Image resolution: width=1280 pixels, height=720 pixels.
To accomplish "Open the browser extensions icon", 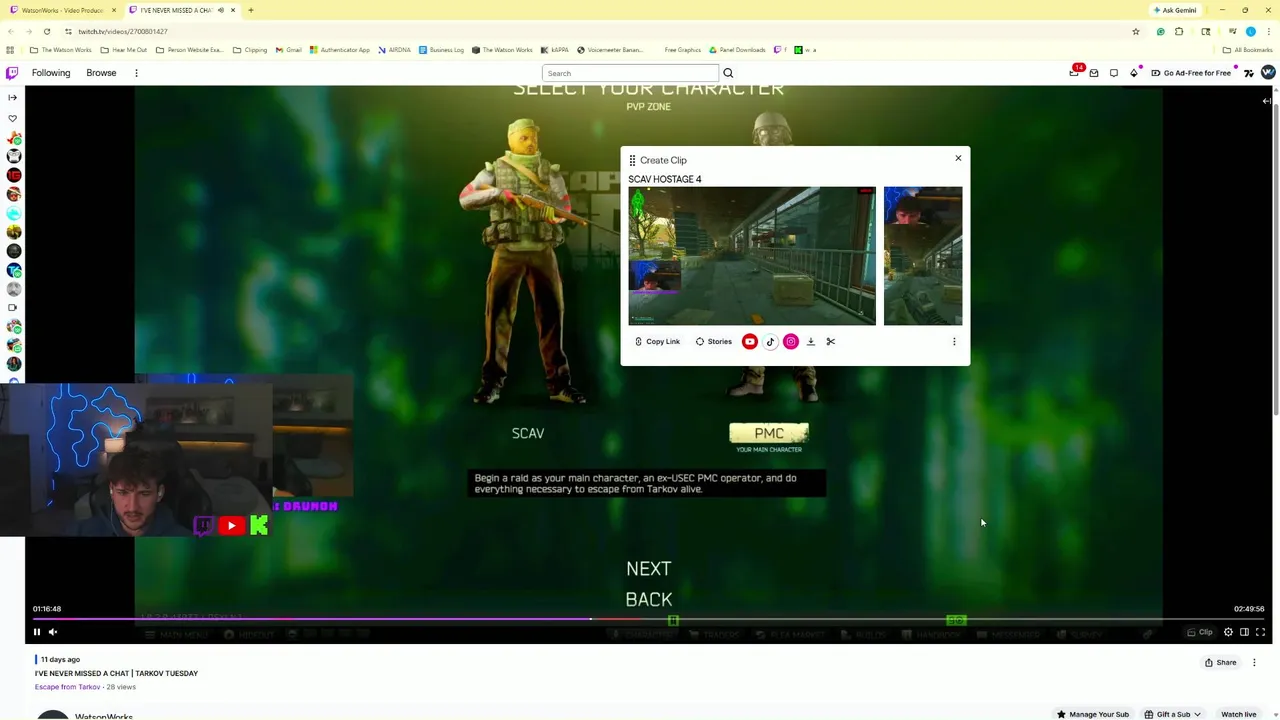I will coord(1179,31).
